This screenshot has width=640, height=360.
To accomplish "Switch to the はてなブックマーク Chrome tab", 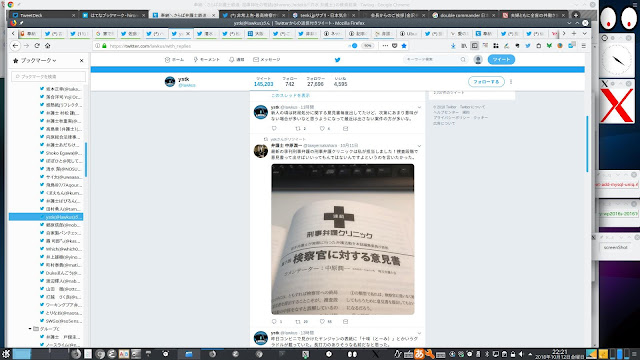I will coord(114,15).
